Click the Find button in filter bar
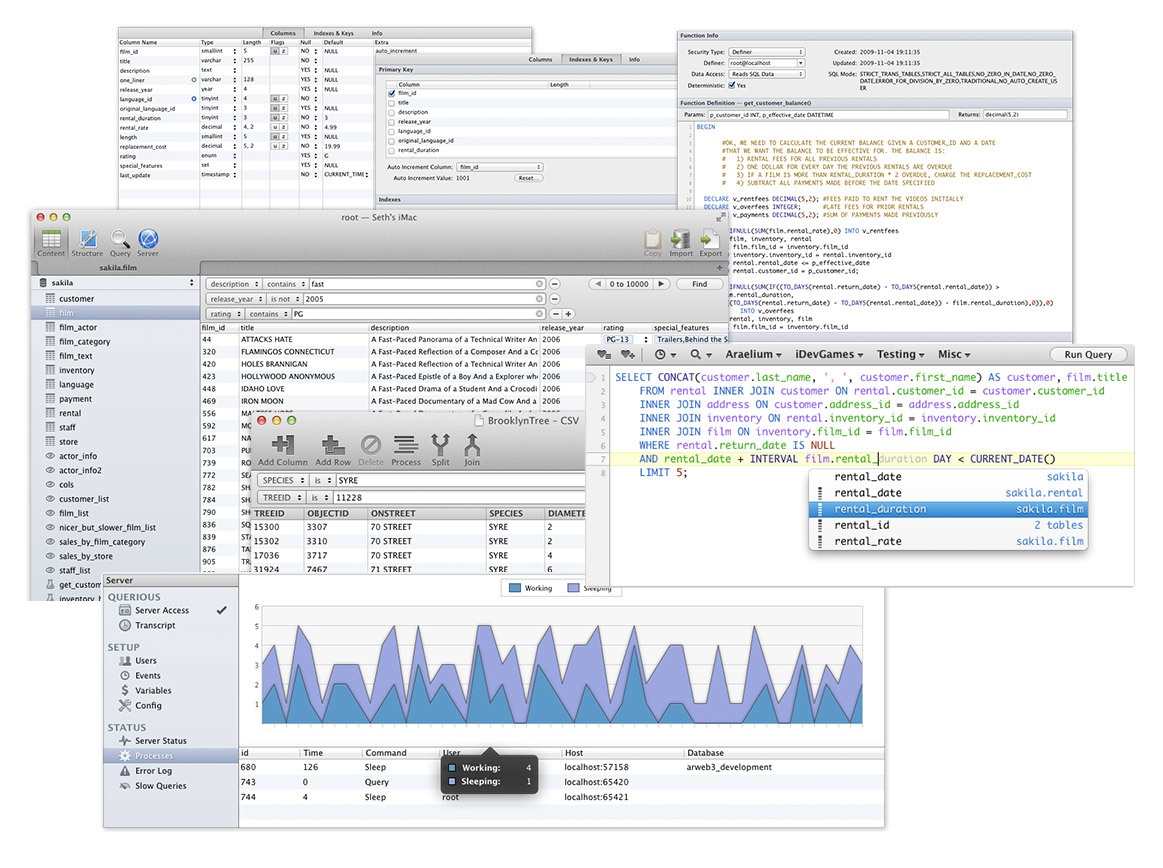 (700, 284)
